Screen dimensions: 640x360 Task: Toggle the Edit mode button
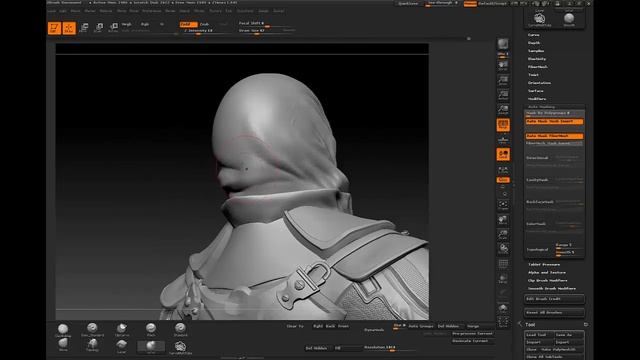pos(54,28)
